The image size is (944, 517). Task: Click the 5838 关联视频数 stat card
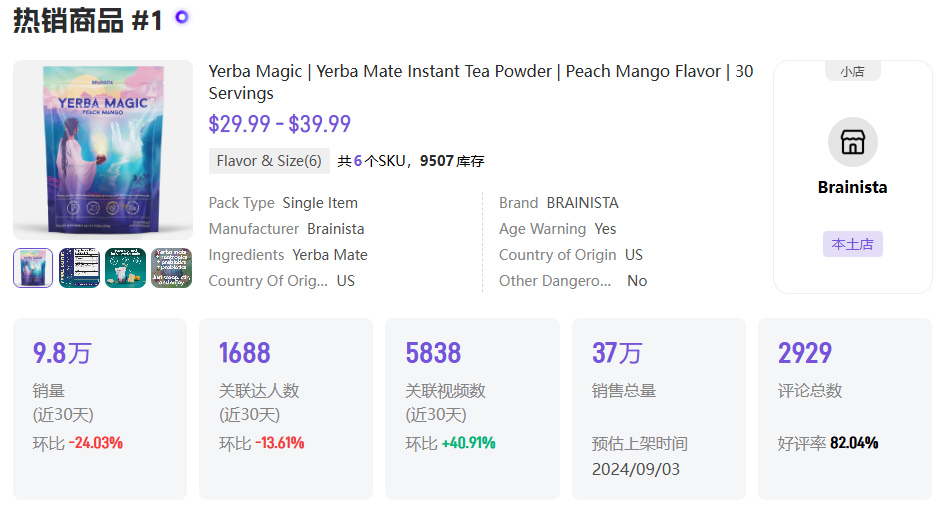pos(472,409)
